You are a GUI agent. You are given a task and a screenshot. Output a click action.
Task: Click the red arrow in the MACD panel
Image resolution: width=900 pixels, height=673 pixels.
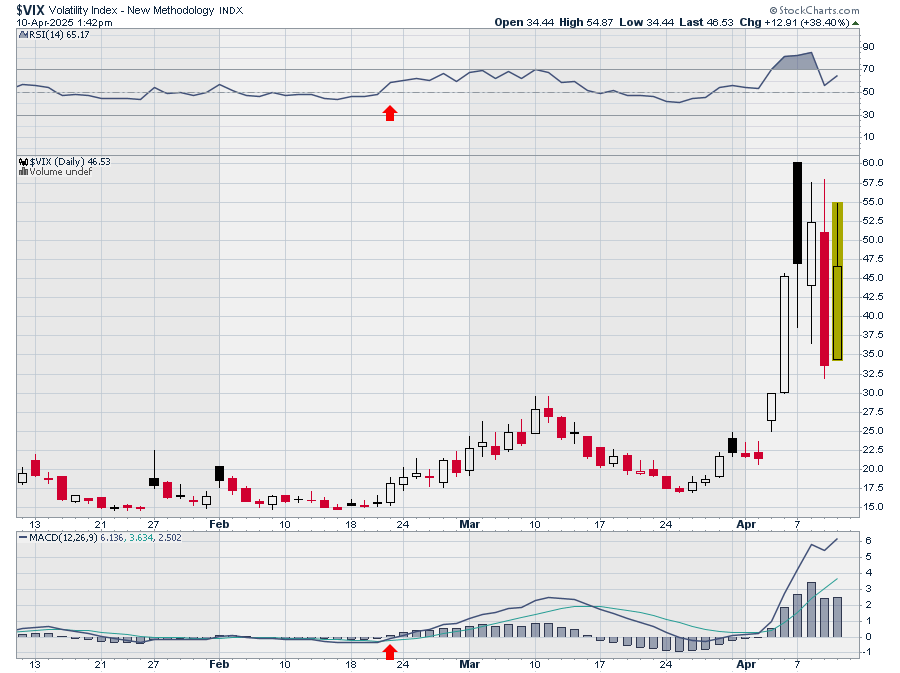390,652
